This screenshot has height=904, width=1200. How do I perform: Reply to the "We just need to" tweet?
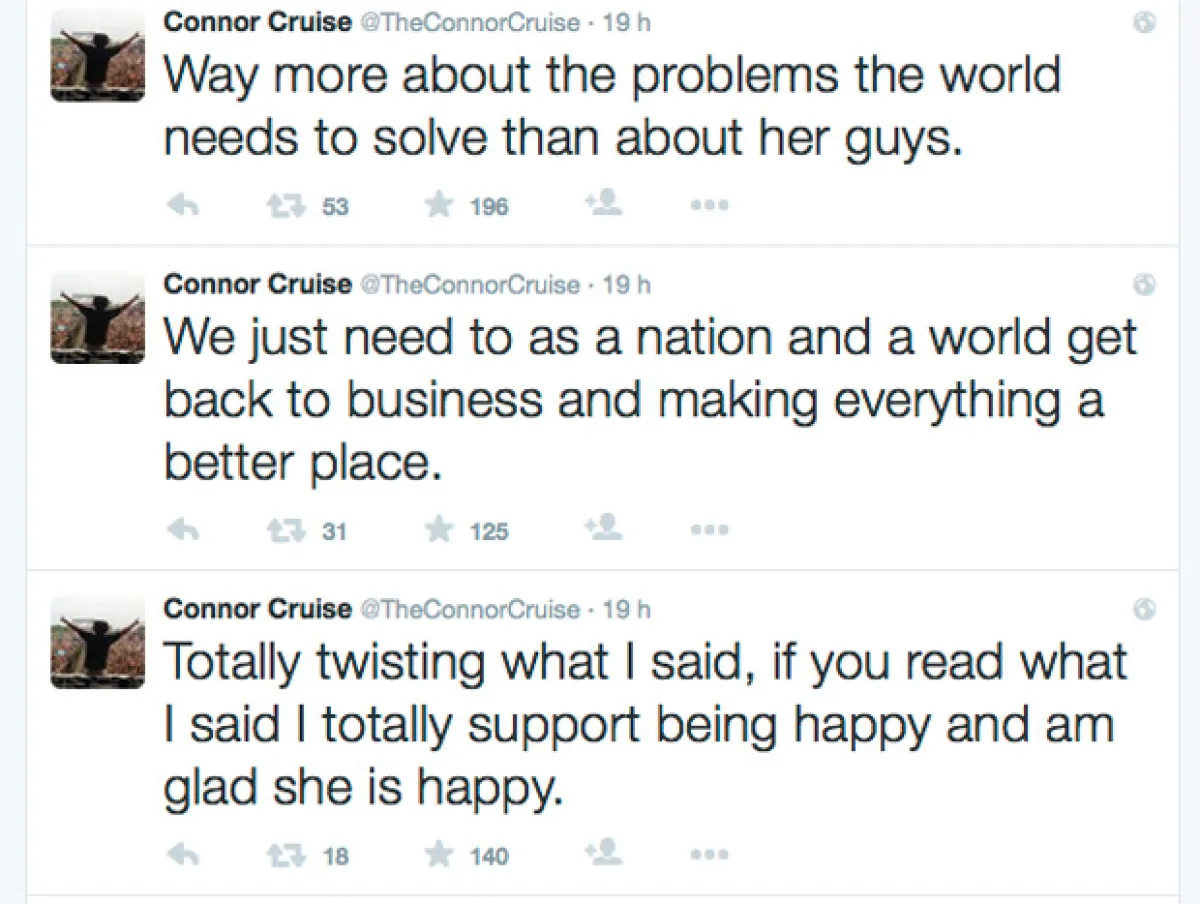182,531
